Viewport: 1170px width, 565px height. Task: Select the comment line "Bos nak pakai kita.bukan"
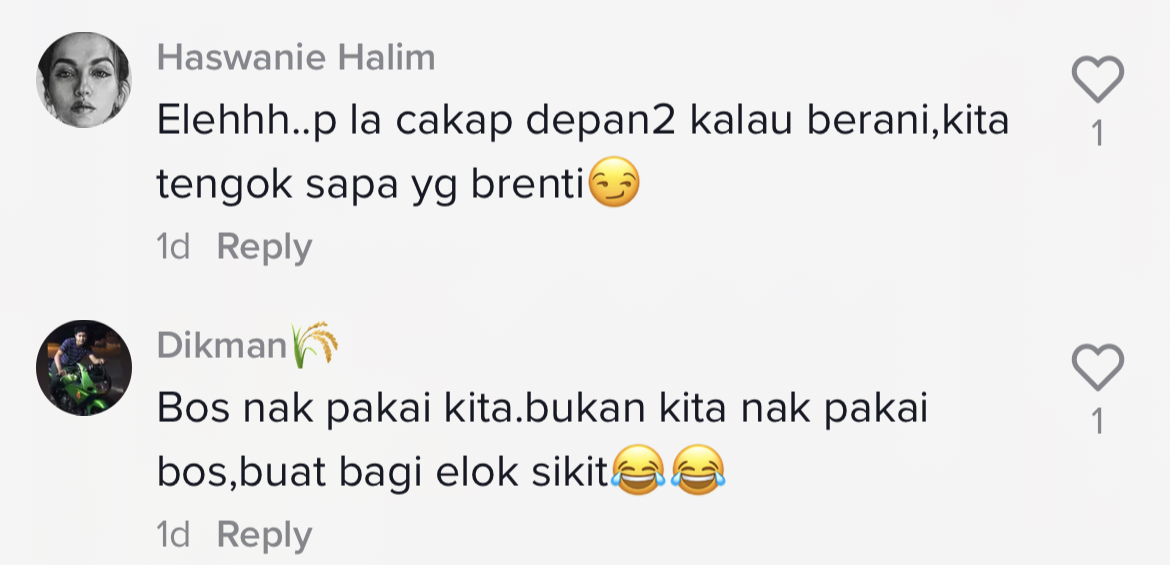tap(542, 411)
